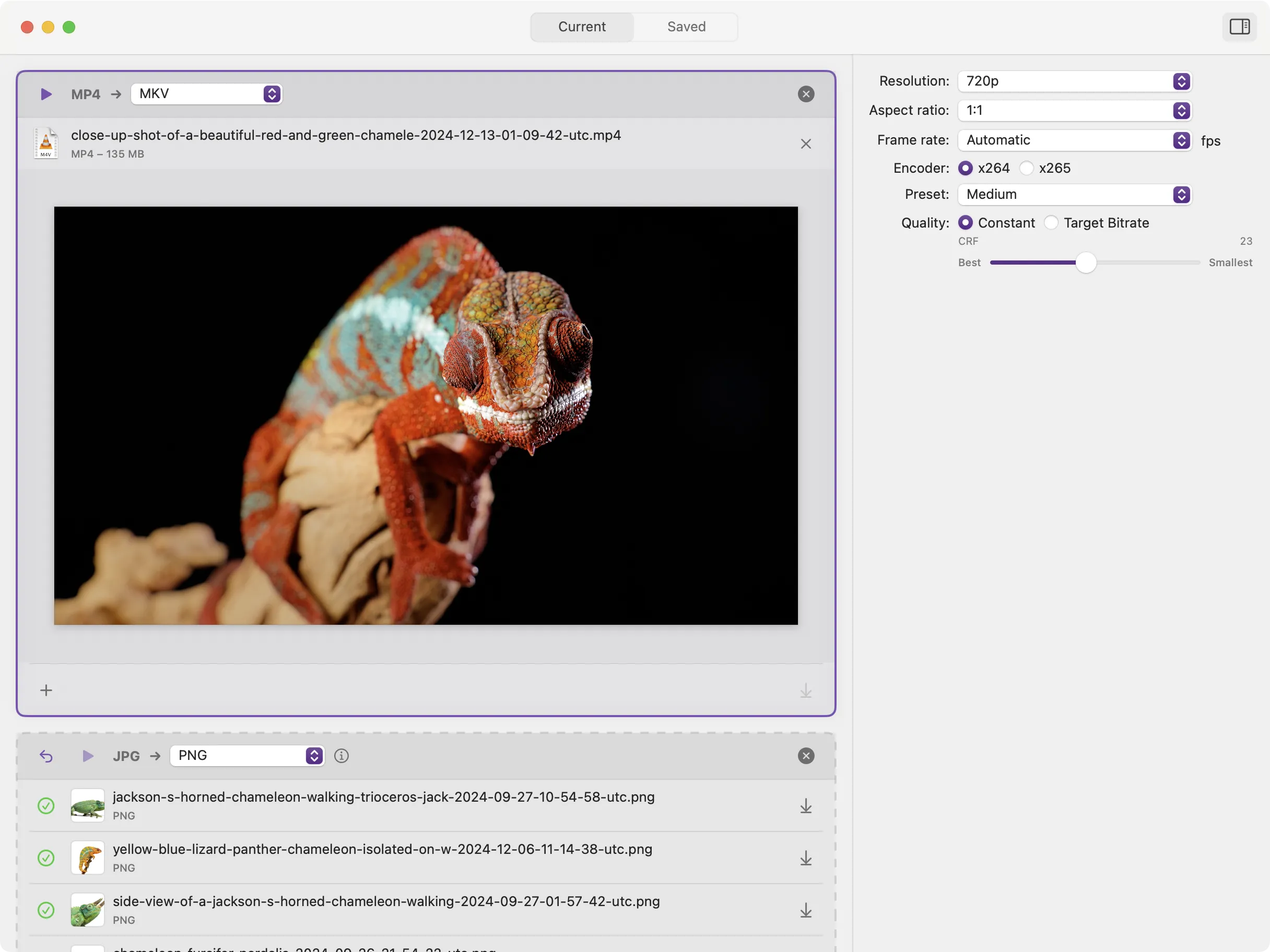Remove the chameleon mp4 file from list

[806, 144]
